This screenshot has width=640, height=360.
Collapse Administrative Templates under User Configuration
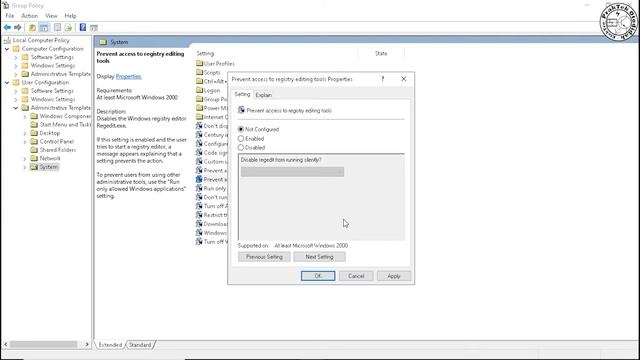tap(16, 108)
